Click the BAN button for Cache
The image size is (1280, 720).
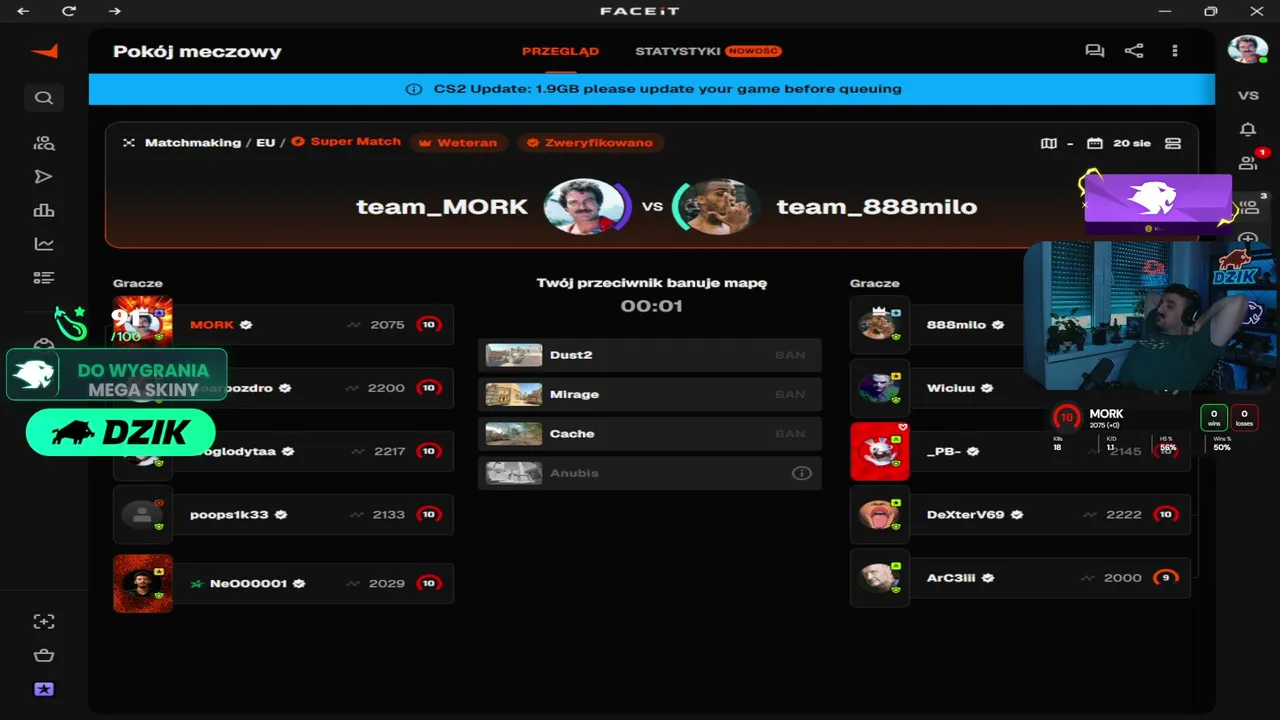[790, 434]
